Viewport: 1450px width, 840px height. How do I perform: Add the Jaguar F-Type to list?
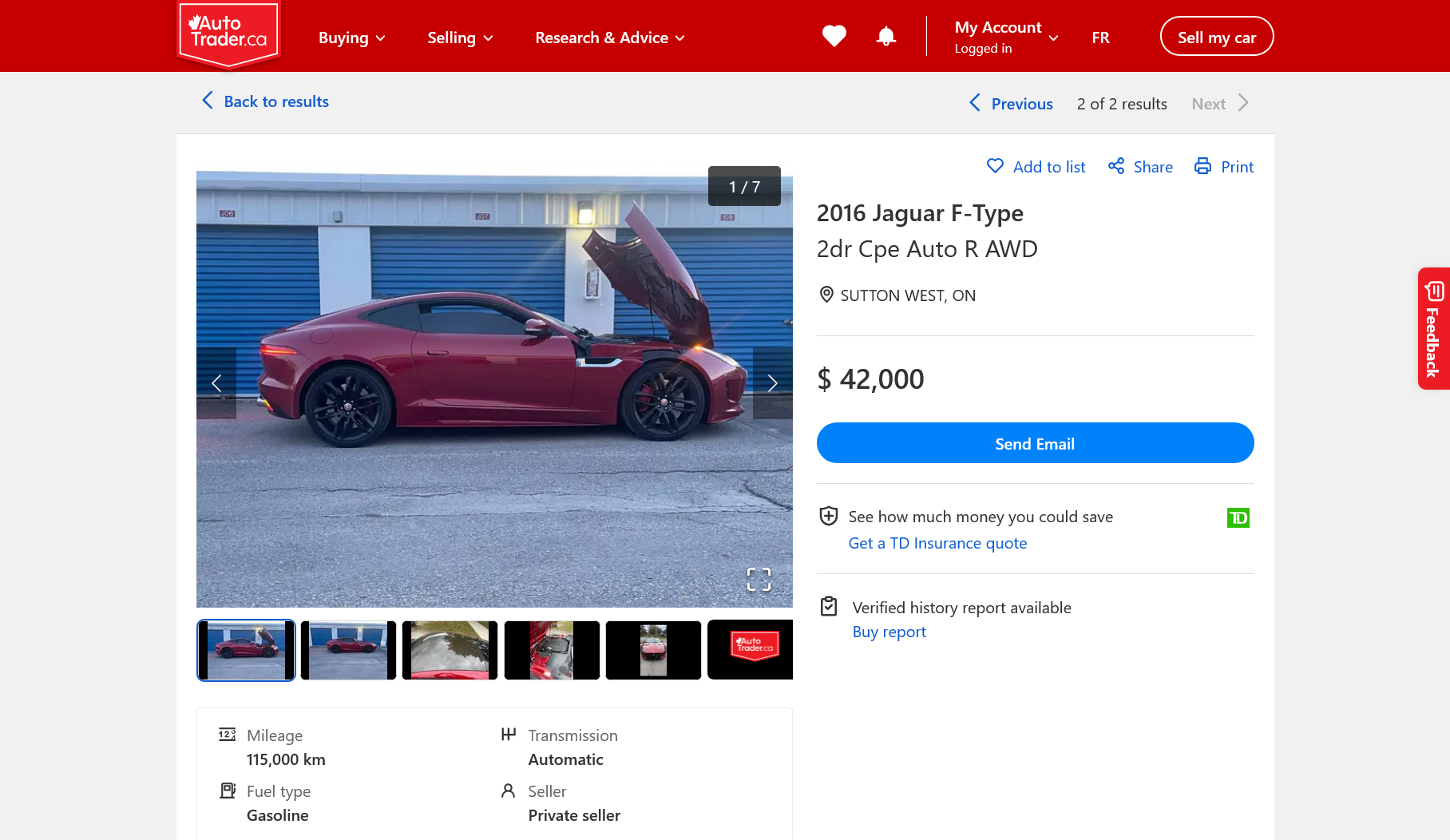(x=1036, y=167)
